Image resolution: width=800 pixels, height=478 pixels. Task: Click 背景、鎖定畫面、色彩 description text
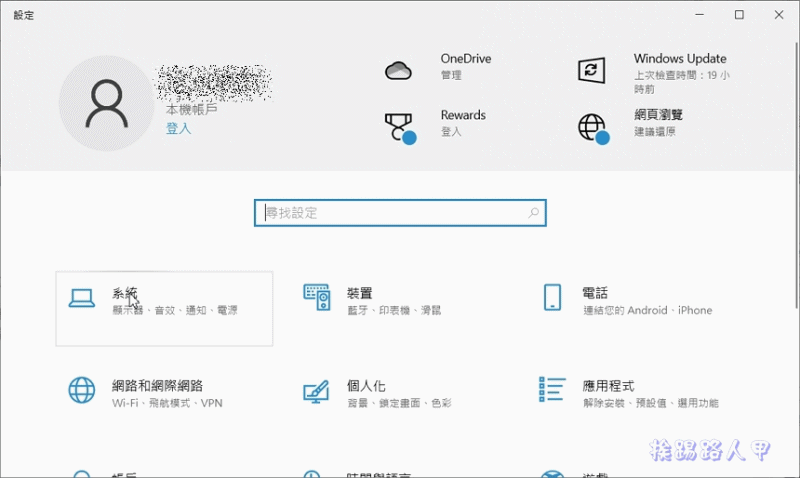(399, 403)
